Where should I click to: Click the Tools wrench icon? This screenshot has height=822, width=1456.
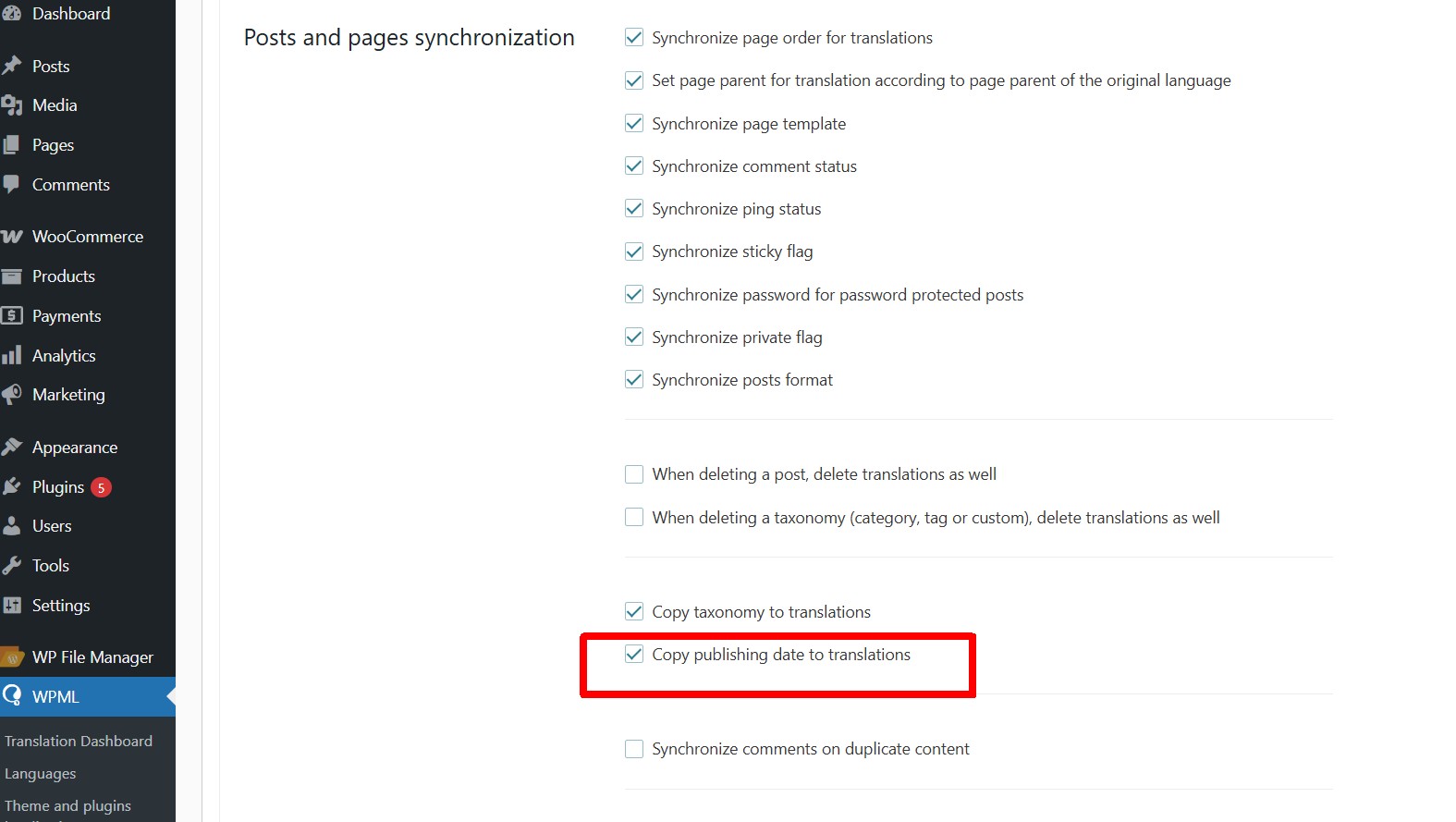(x=12, y=565)
